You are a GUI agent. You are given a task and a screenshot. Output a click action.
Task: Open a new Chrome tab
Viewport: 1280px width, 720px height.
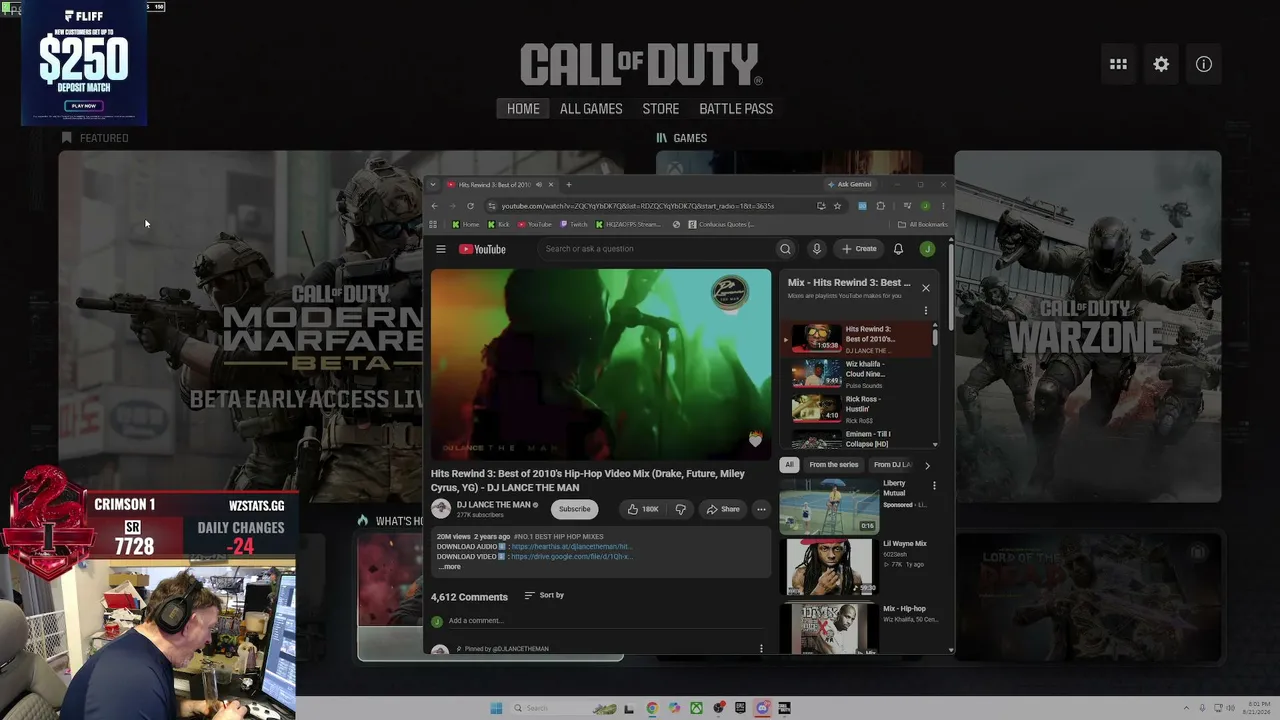568,185
